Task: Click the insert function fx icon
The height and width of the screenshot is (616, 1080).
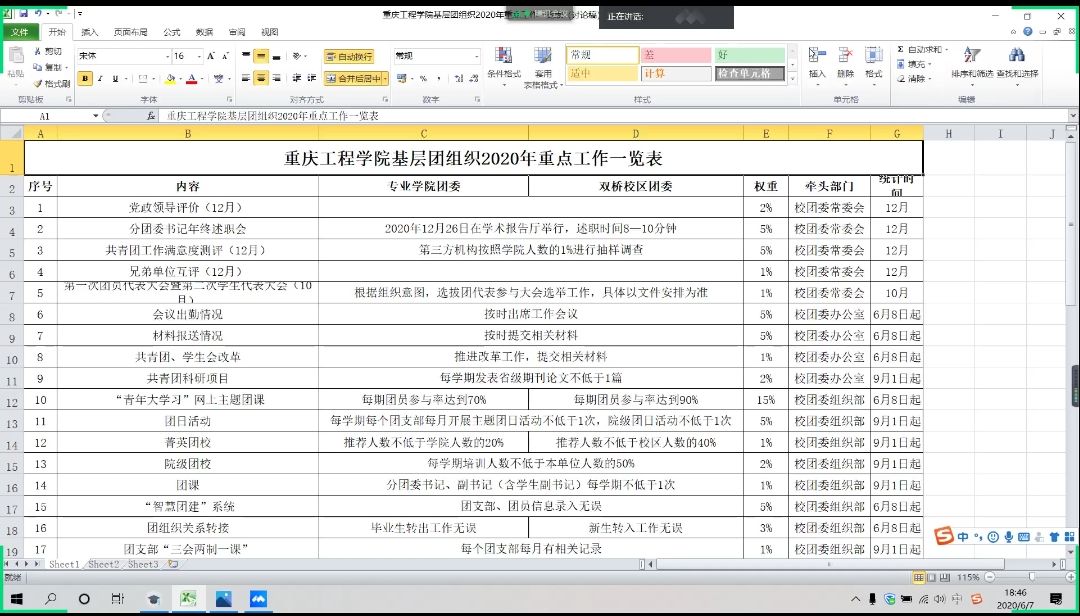Action: (x=151, y=116)
